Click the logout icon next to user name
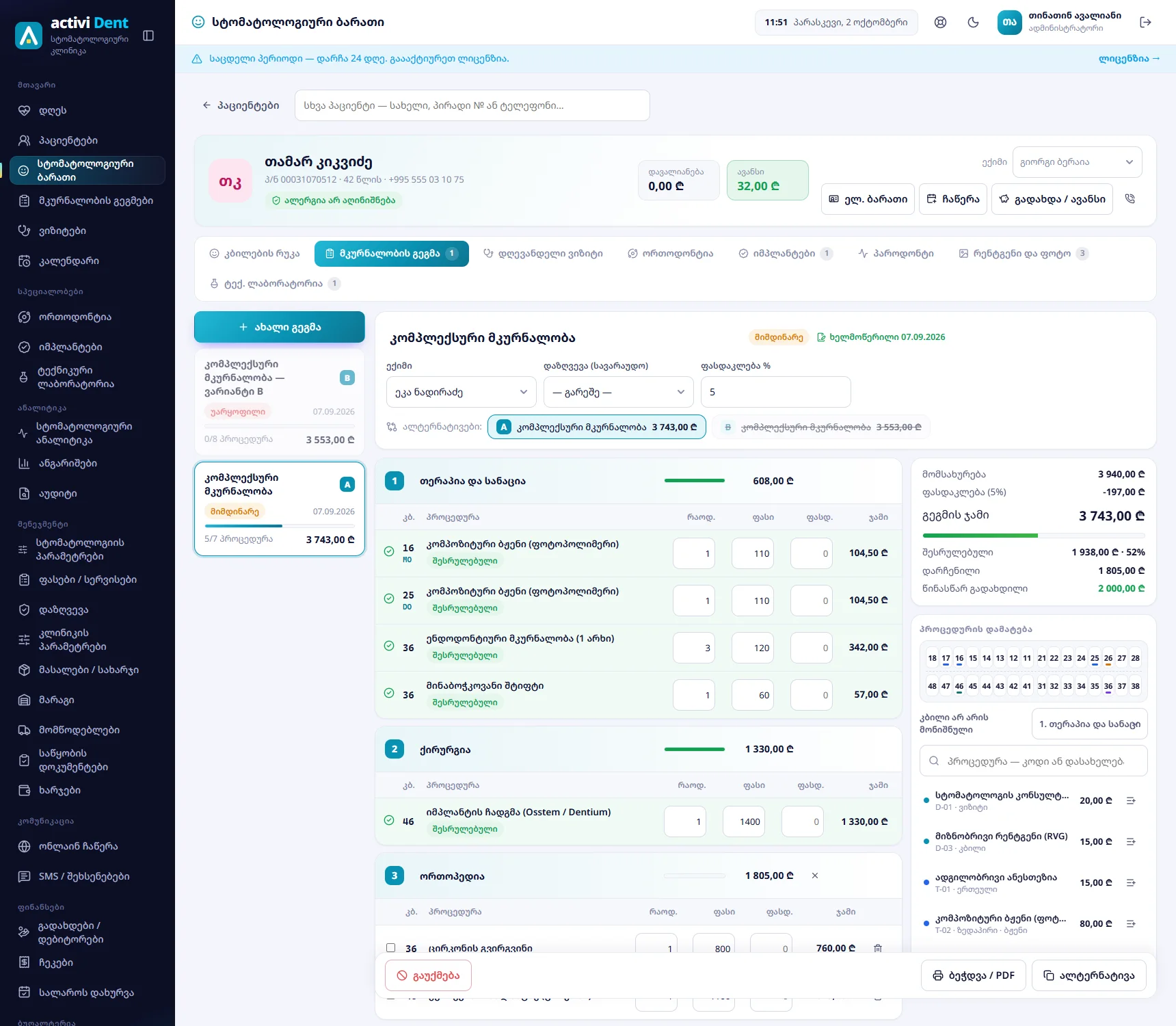Image resolution: width=1176 pixels, height=1026 pixels. (1146, 23)
